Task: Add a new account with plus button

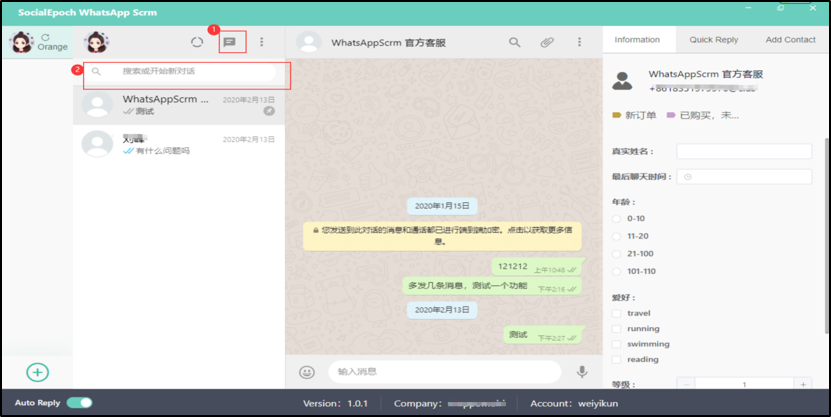Action: 38,372
